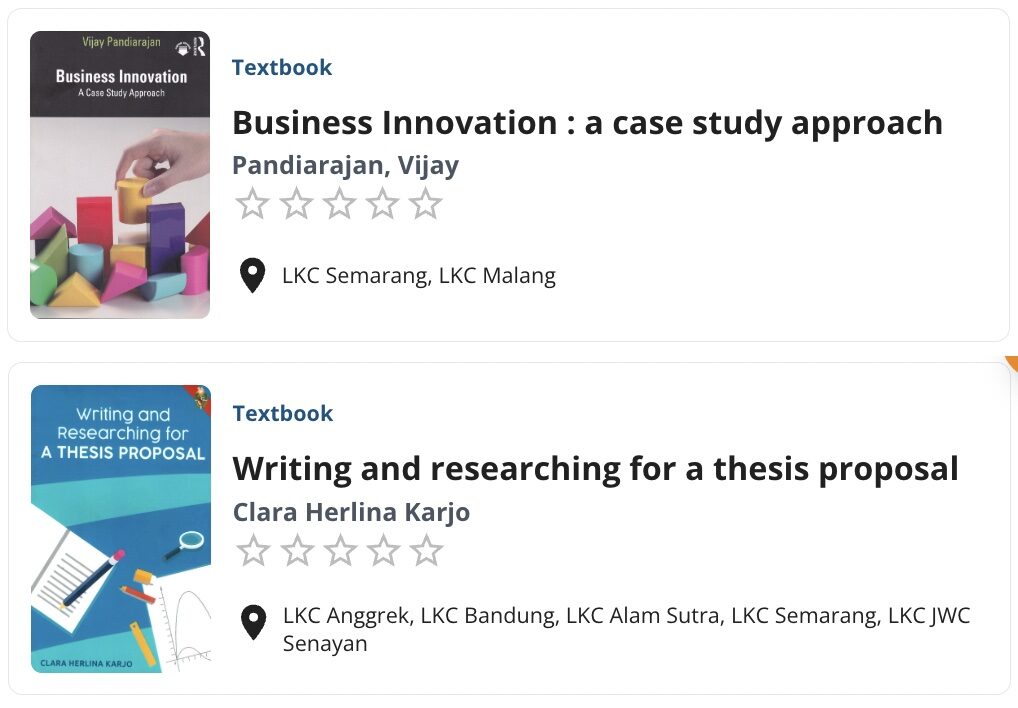
Task: Open the Writing and Researching thesis cover
Action: click(x=121, y=528)
